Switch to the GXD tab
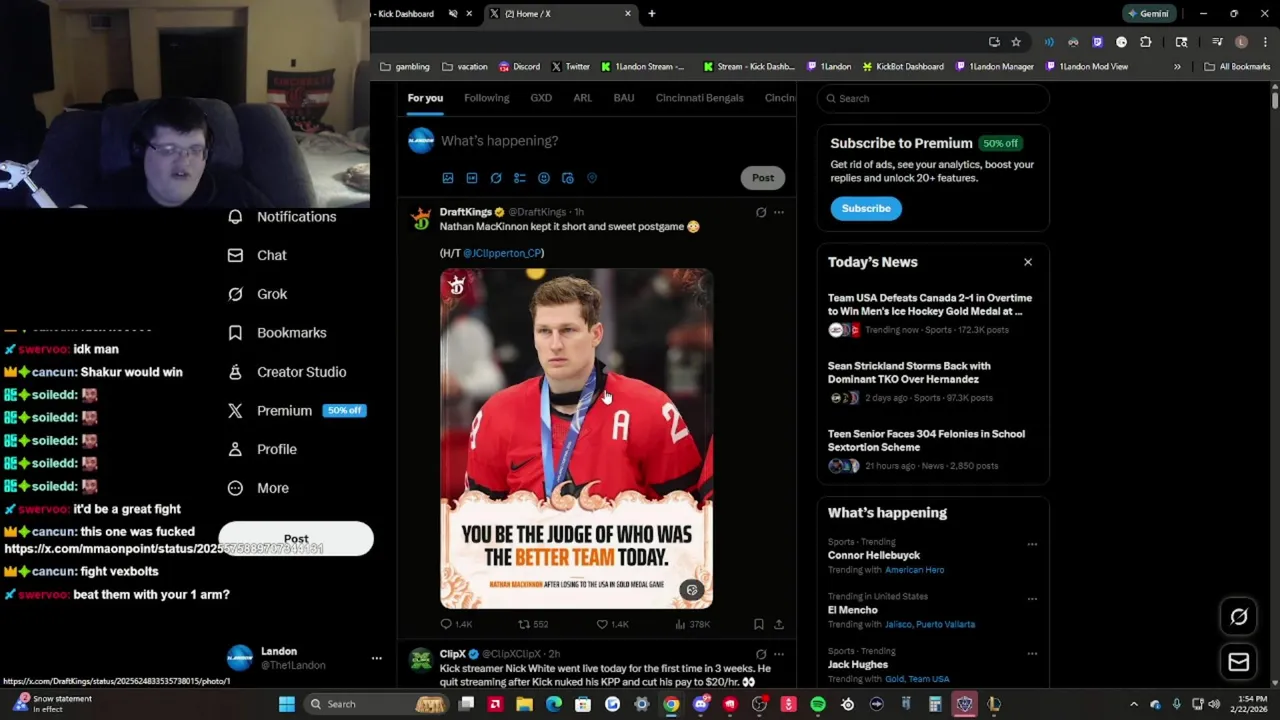 tap(541, 98)
